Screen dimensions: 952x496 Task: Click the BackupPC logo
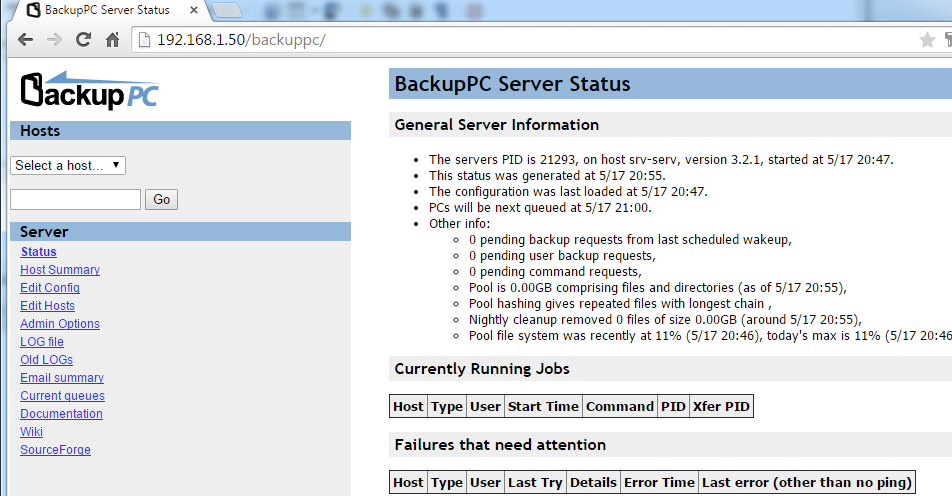tap(89, 91)
